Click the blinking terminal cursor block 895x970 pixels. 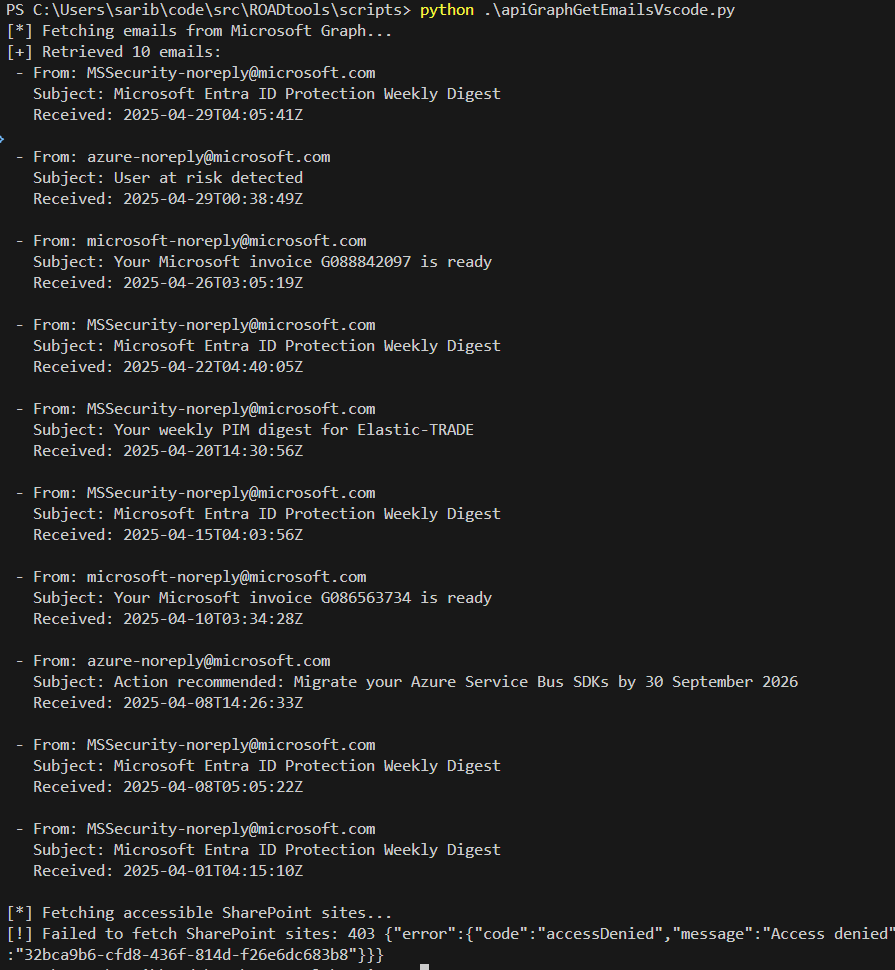(424, 967)
